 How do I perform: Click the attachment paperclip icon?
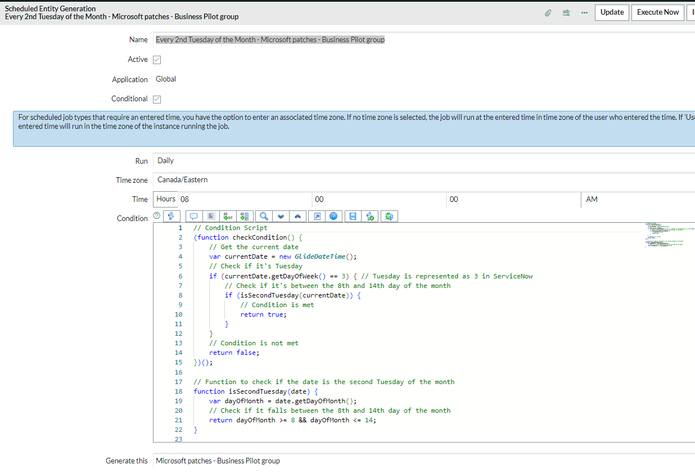point(548,13)
